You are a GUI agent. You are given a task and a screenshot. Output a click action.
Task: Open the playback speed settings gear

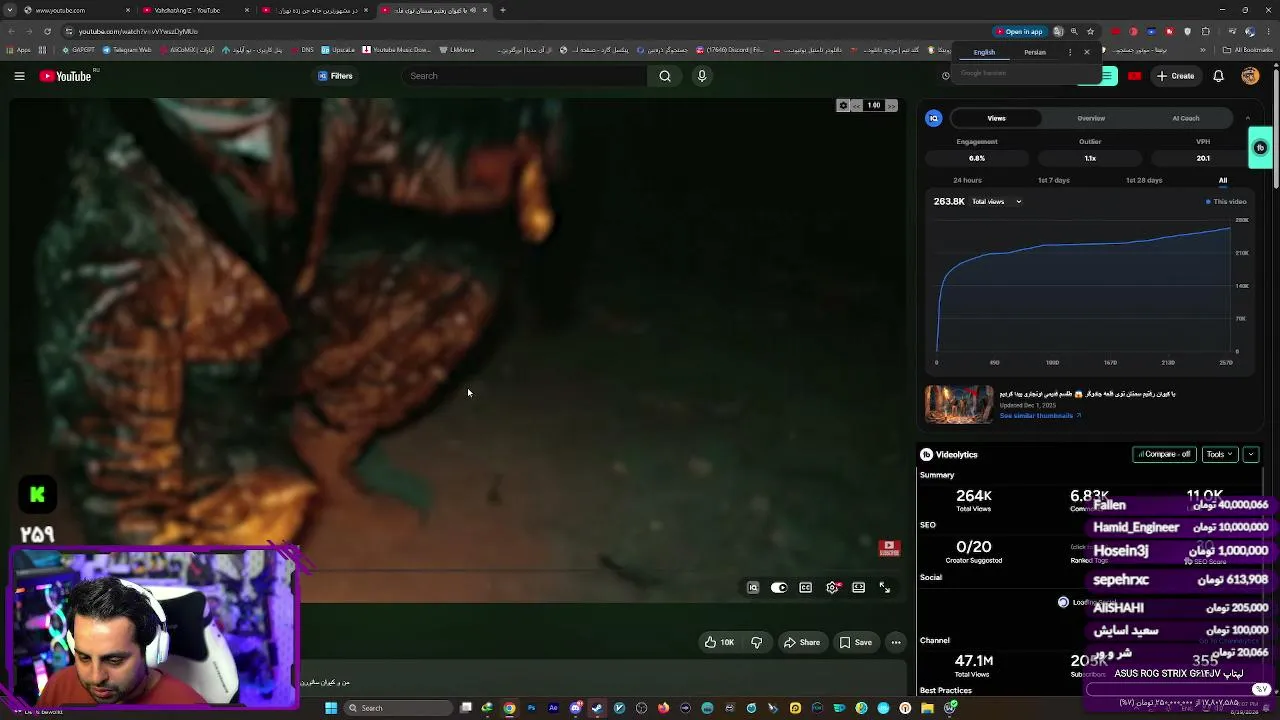843,106
